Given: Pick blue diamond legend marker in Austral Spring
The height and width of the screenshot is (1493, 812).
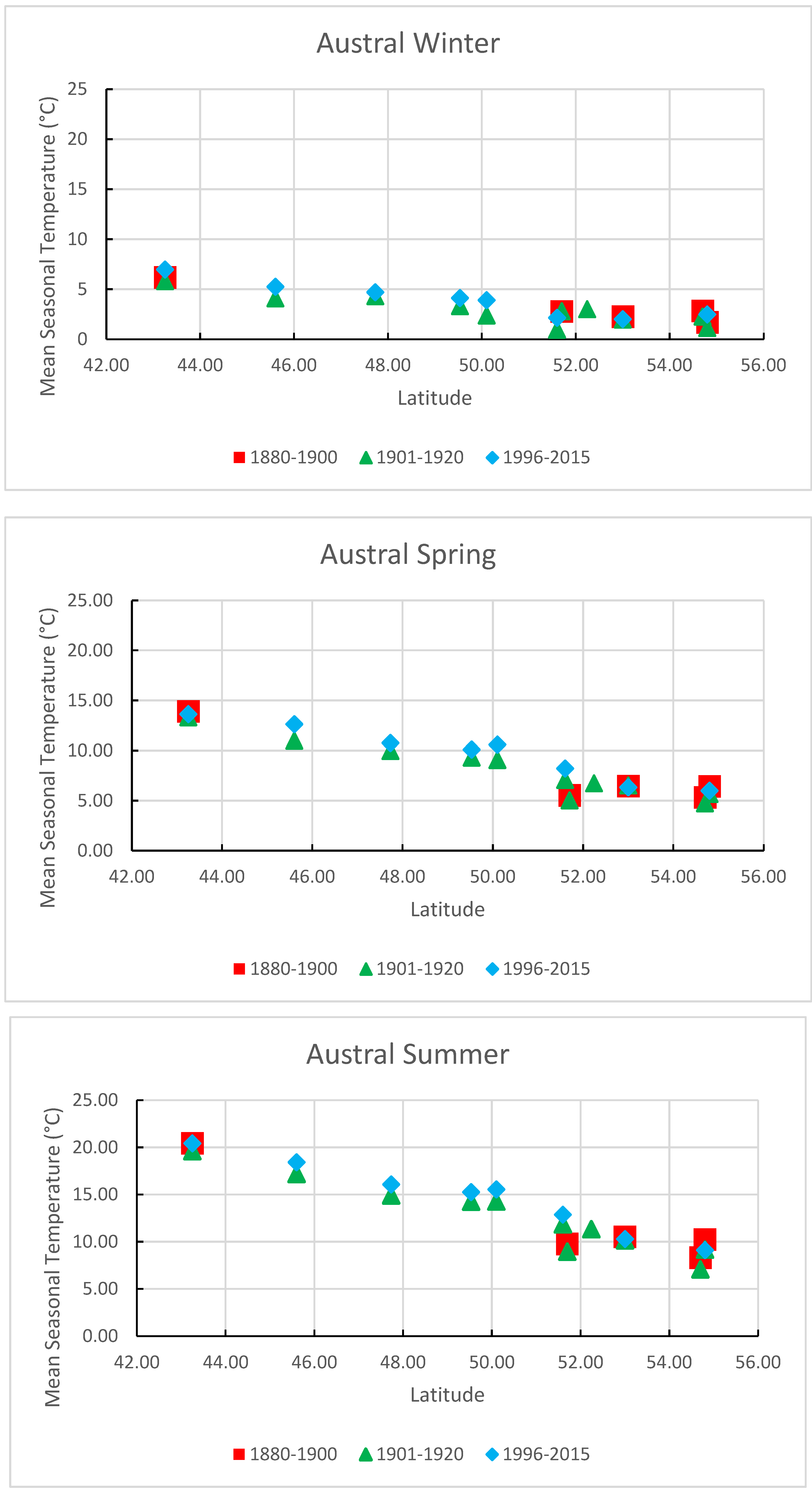Looking at the screenshot, I should [492, 969].
